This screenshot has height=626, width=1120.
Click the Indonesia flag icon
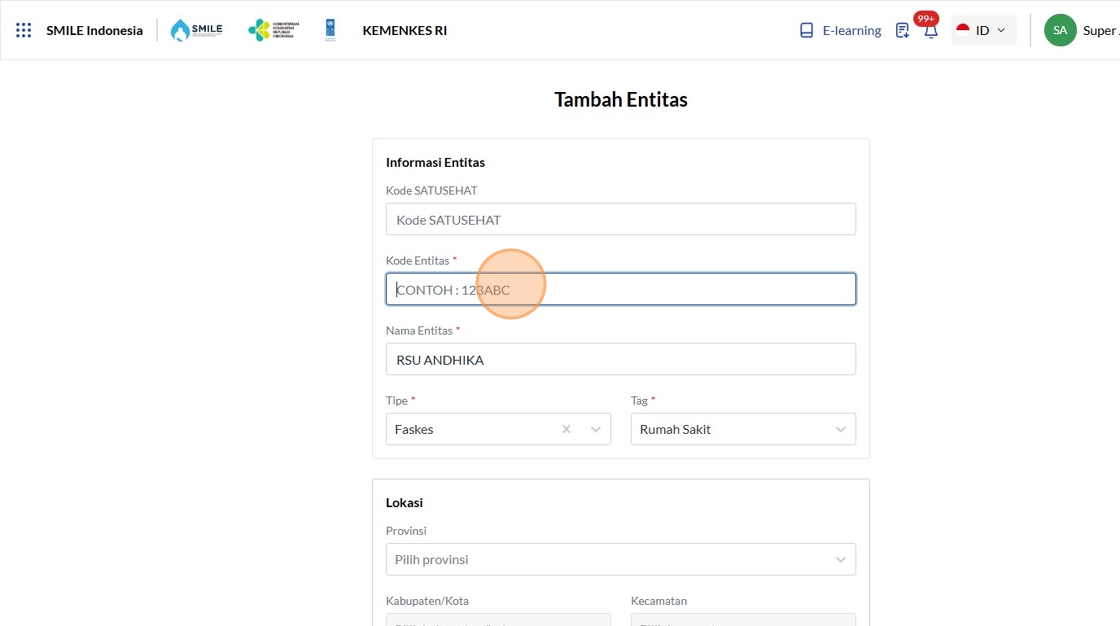pos(963,30)
